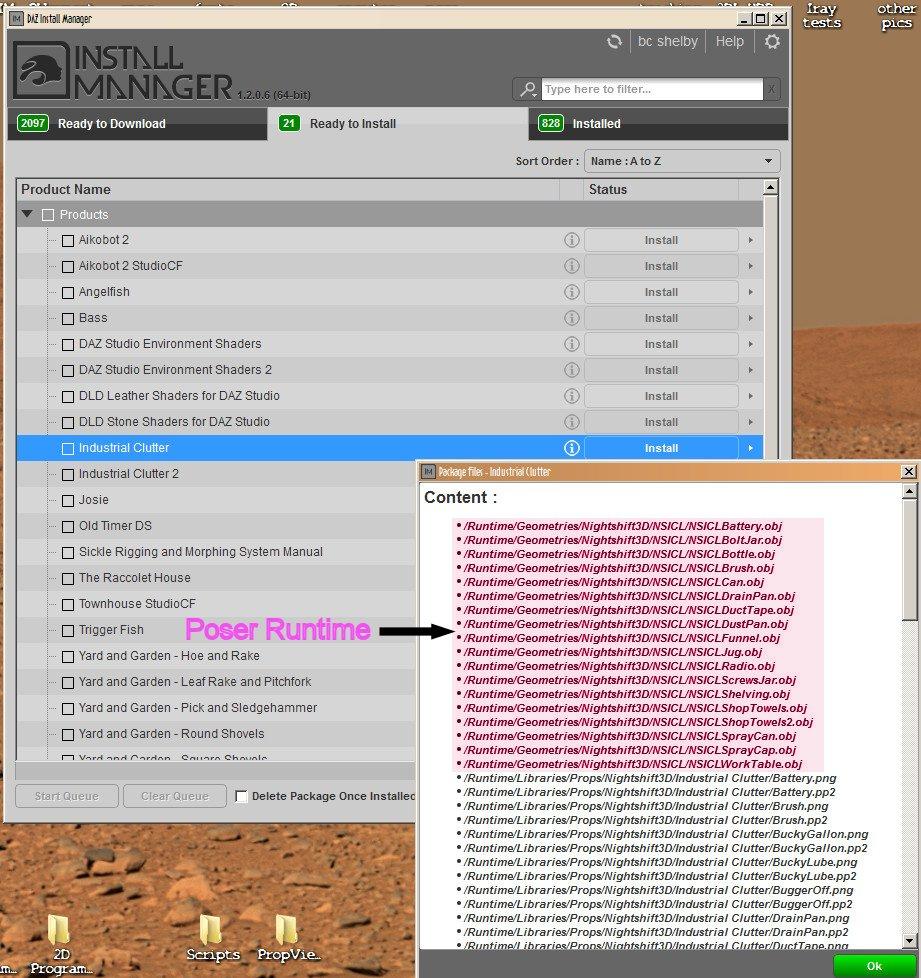Show info for DAZ Studio Environment Shaders
921x978 pixels.
pos(571,344)
